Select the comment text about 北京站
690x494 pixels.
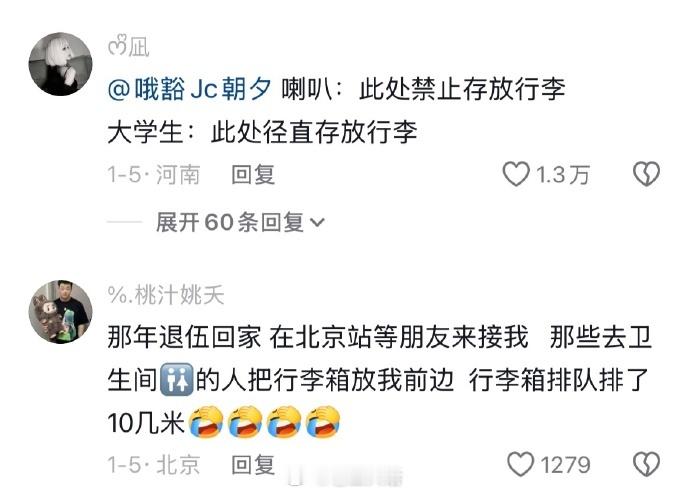(379, 380)
